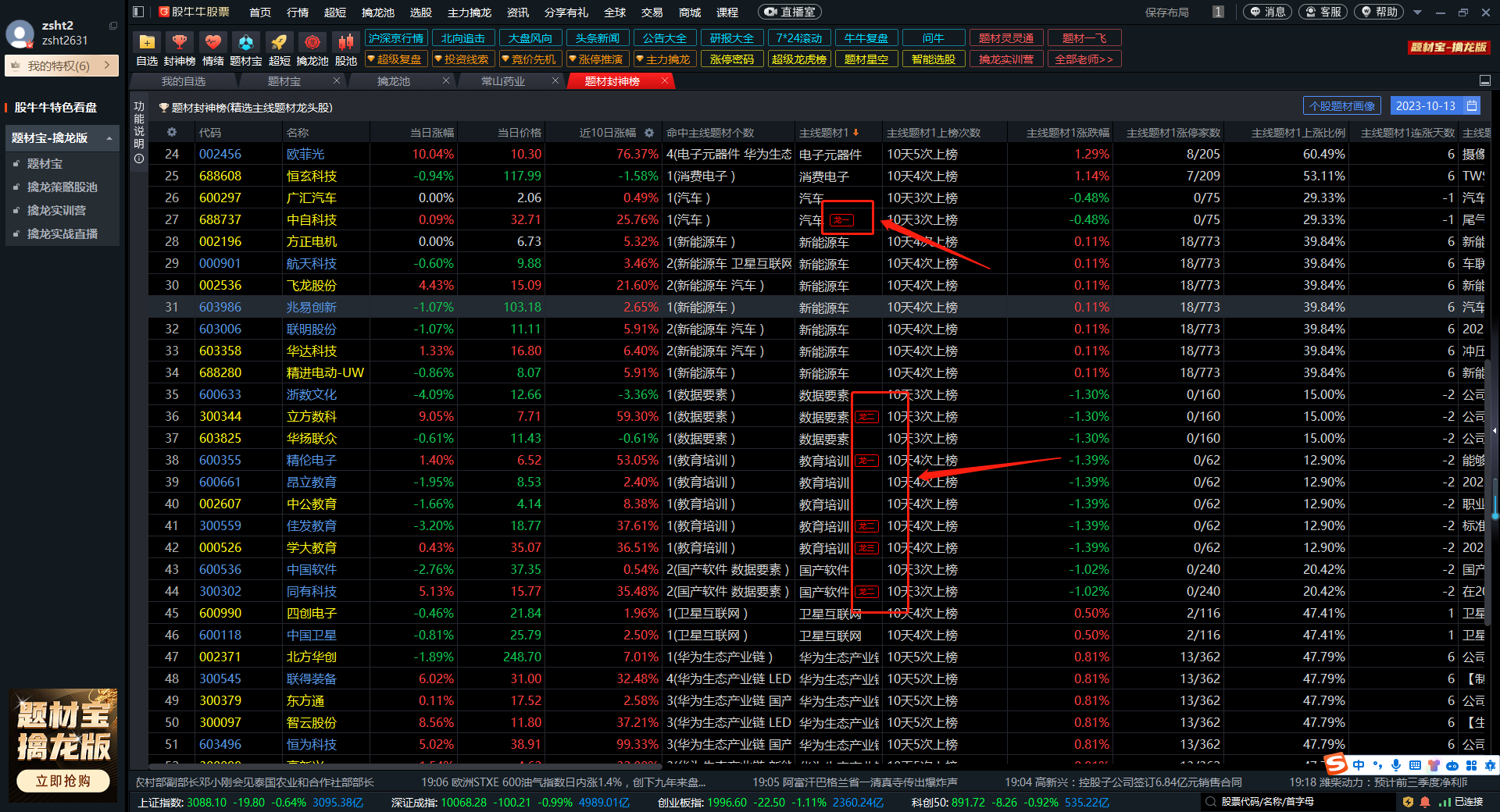This screenshot has height=812, width=1500.
Task: Click stock name 精进电动-UW
Action: tap(325, 373)
